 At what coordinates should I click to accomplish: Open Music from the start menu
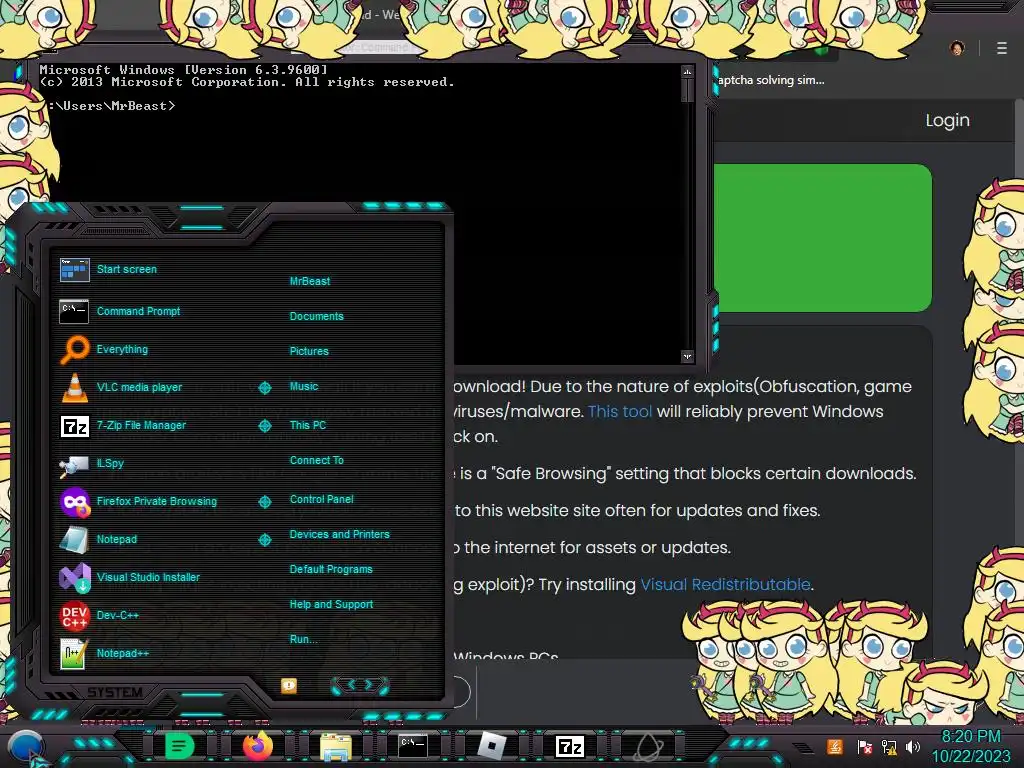point(304,387)
